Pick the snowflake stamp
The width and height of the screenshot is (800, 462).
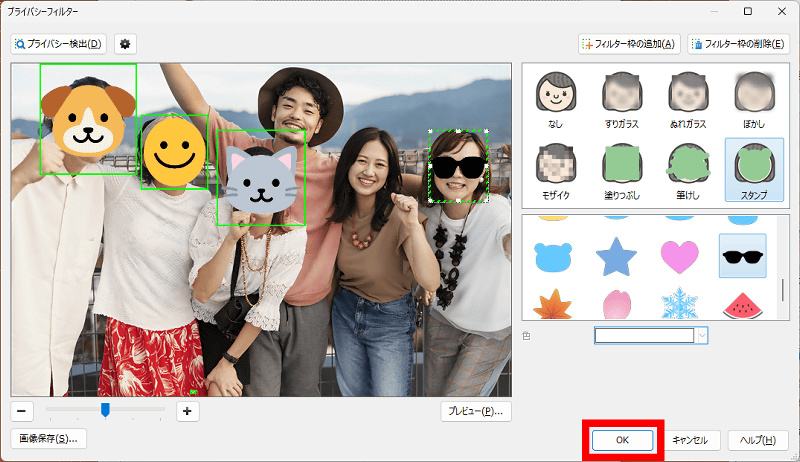679,304
